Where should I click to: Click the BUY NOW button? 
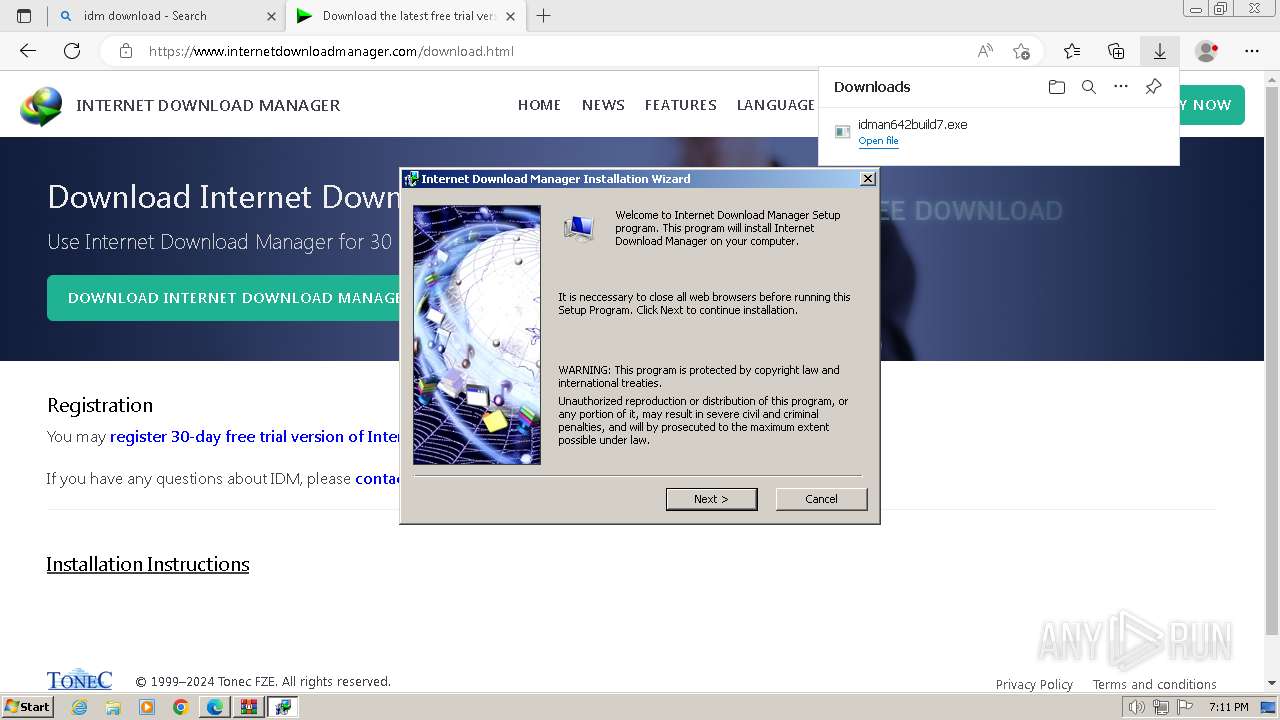click(1212, 105)
